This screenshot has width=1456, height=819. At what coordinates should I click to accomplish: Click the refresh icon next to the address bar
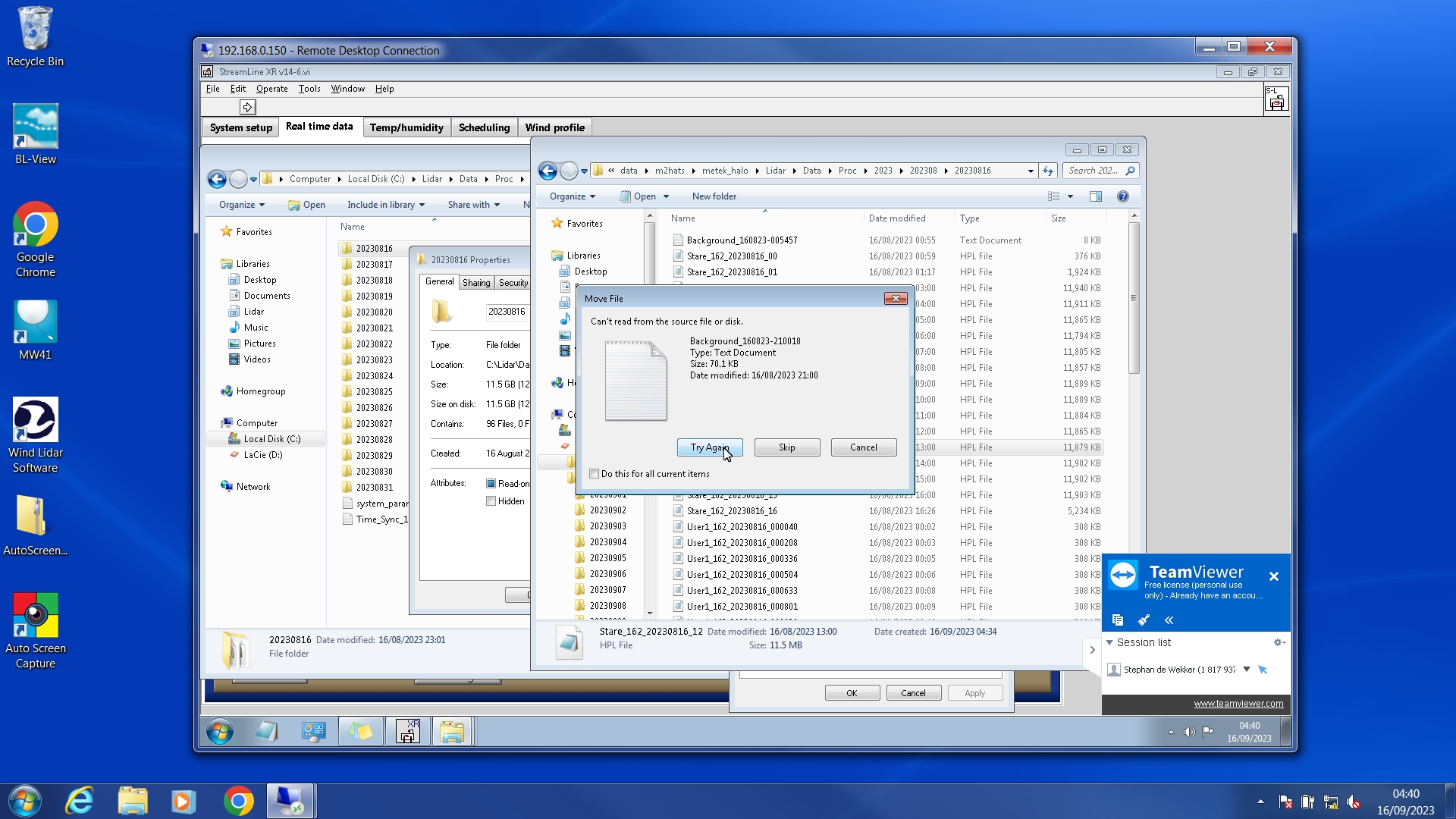(1048, 171)
